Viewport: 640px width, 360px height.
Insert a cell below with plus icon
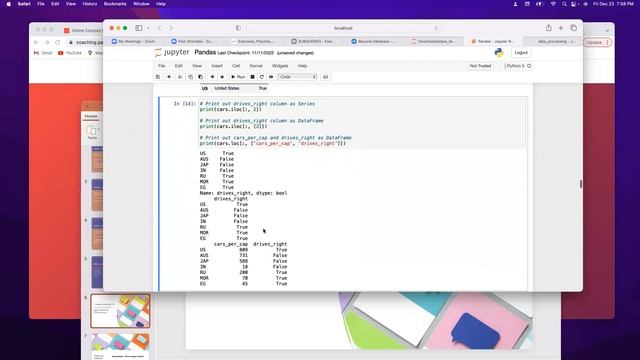[169, 77]
